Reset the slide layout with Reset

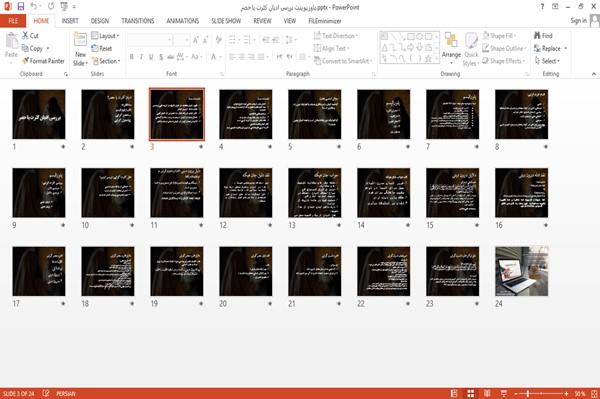[102, 48]
